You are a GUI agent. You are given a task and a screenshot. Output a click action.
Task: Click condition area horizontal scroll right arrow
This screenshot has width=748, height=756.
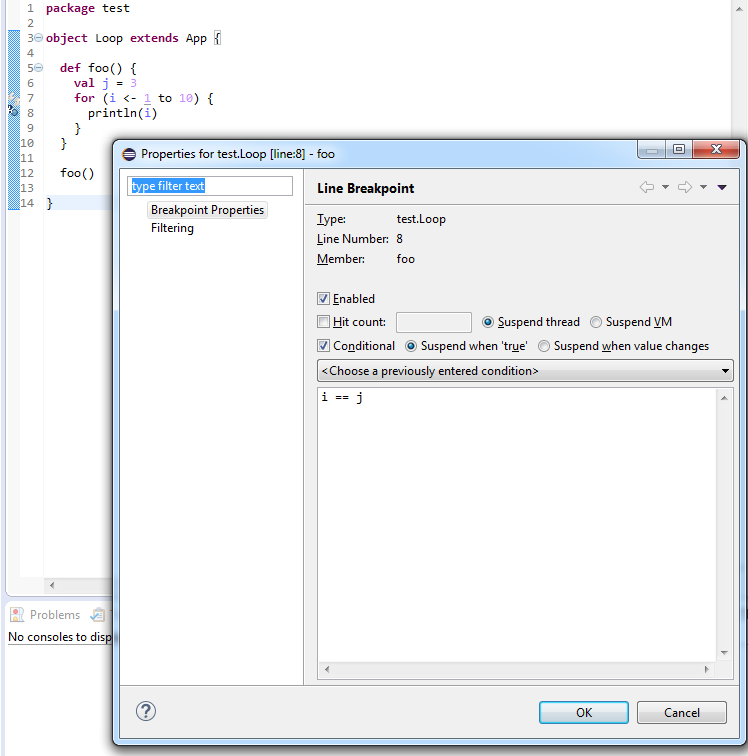pos(707,669)
